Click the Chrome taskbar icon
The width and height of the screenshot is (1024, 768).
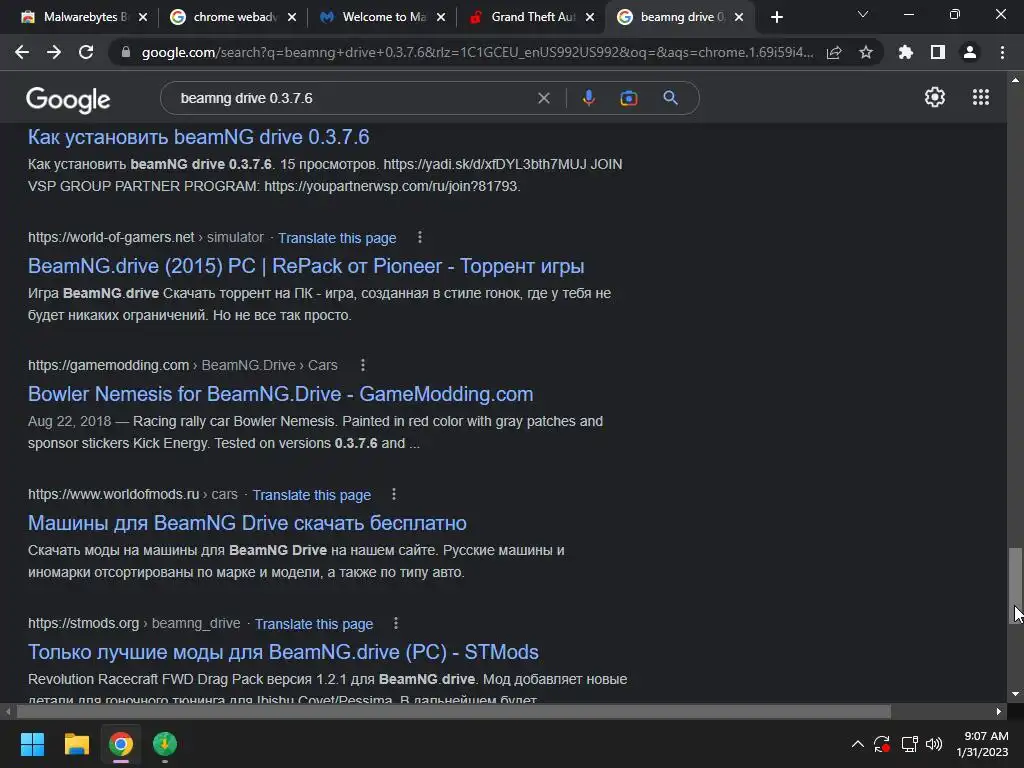(121, 744)
